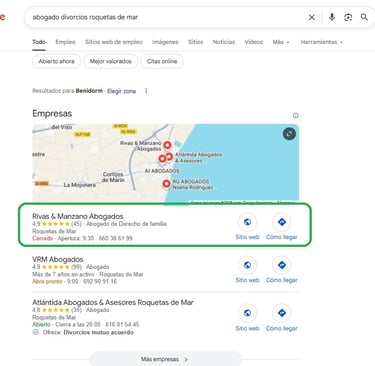This screenshot has width=375, height=366.
Task: Expand the Más dropdown menu
Action: pos(281,42)
